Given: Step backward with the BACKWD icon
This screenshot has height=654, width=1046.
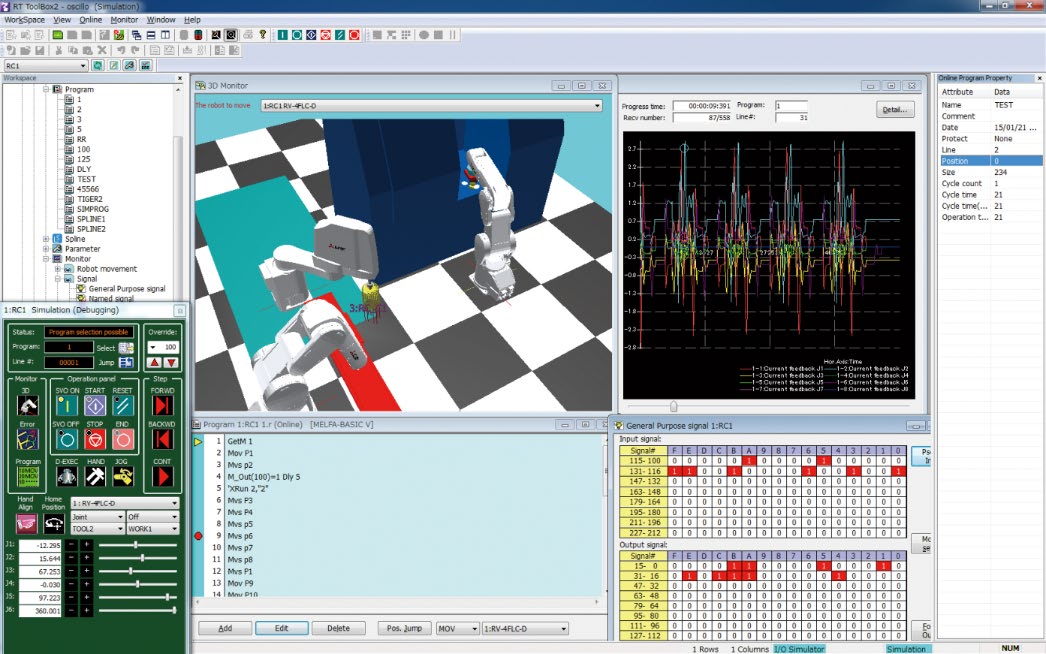Looking at the screenshot, I should tap(162, 440).
